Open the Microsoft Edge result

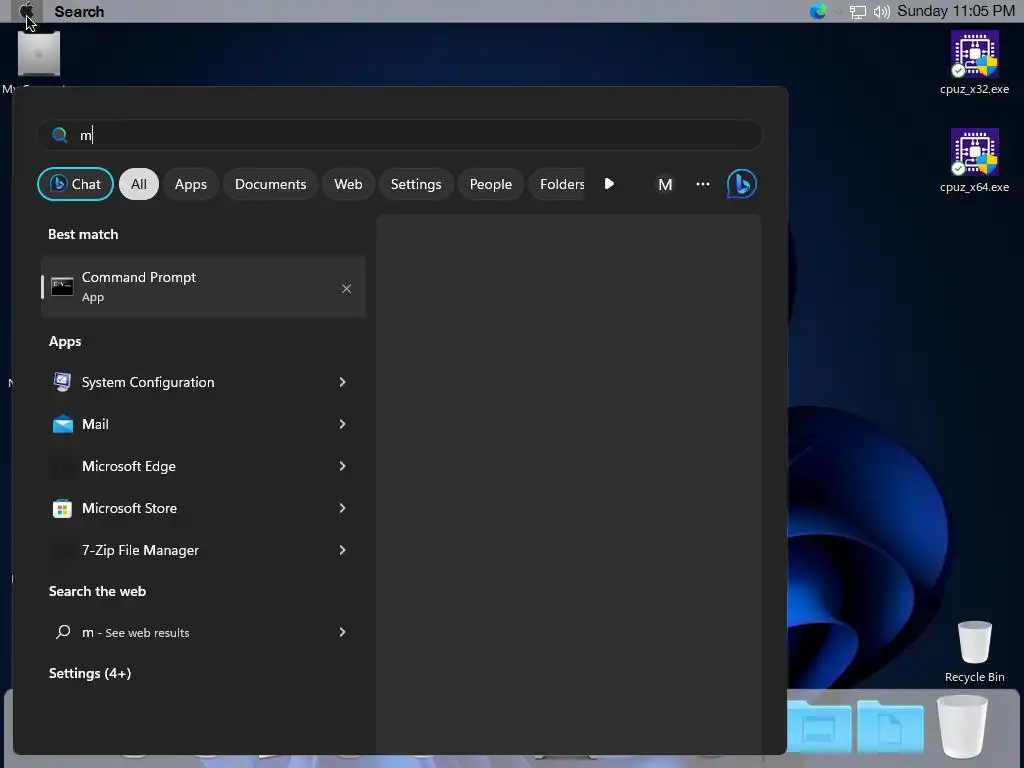coord(203,466)
